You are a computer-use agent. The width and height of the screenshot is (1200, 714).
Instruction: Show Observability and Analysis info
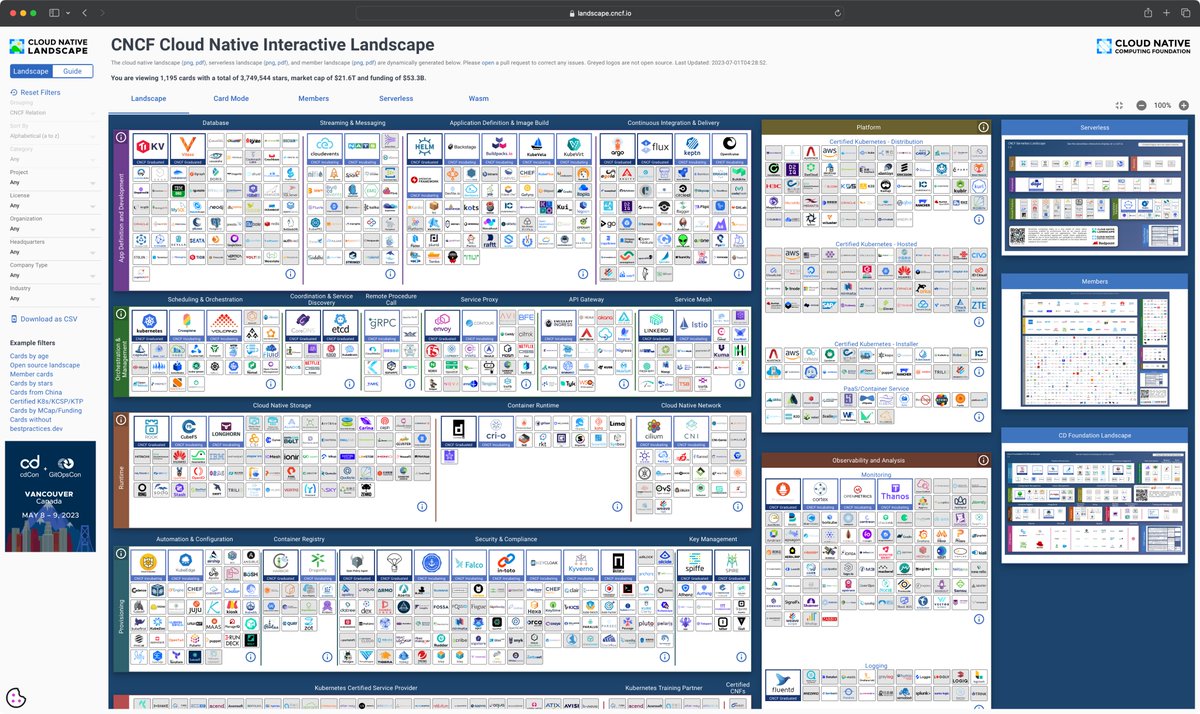click(983, 460)
